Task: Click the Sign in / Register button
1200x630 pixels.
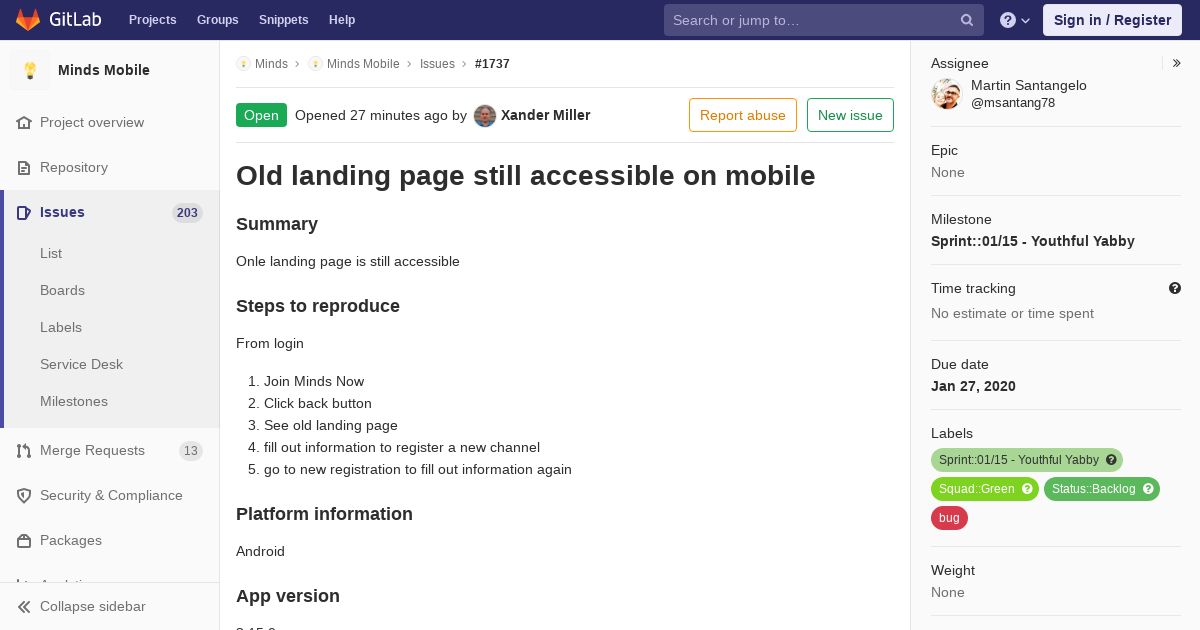Action: click(x=1112, y=20)
